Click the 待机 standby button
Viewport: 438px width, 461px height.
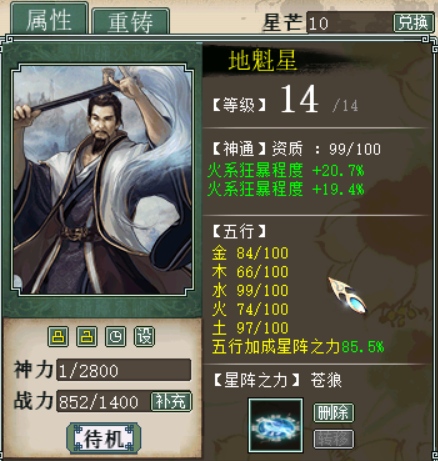tap(104, 438)
